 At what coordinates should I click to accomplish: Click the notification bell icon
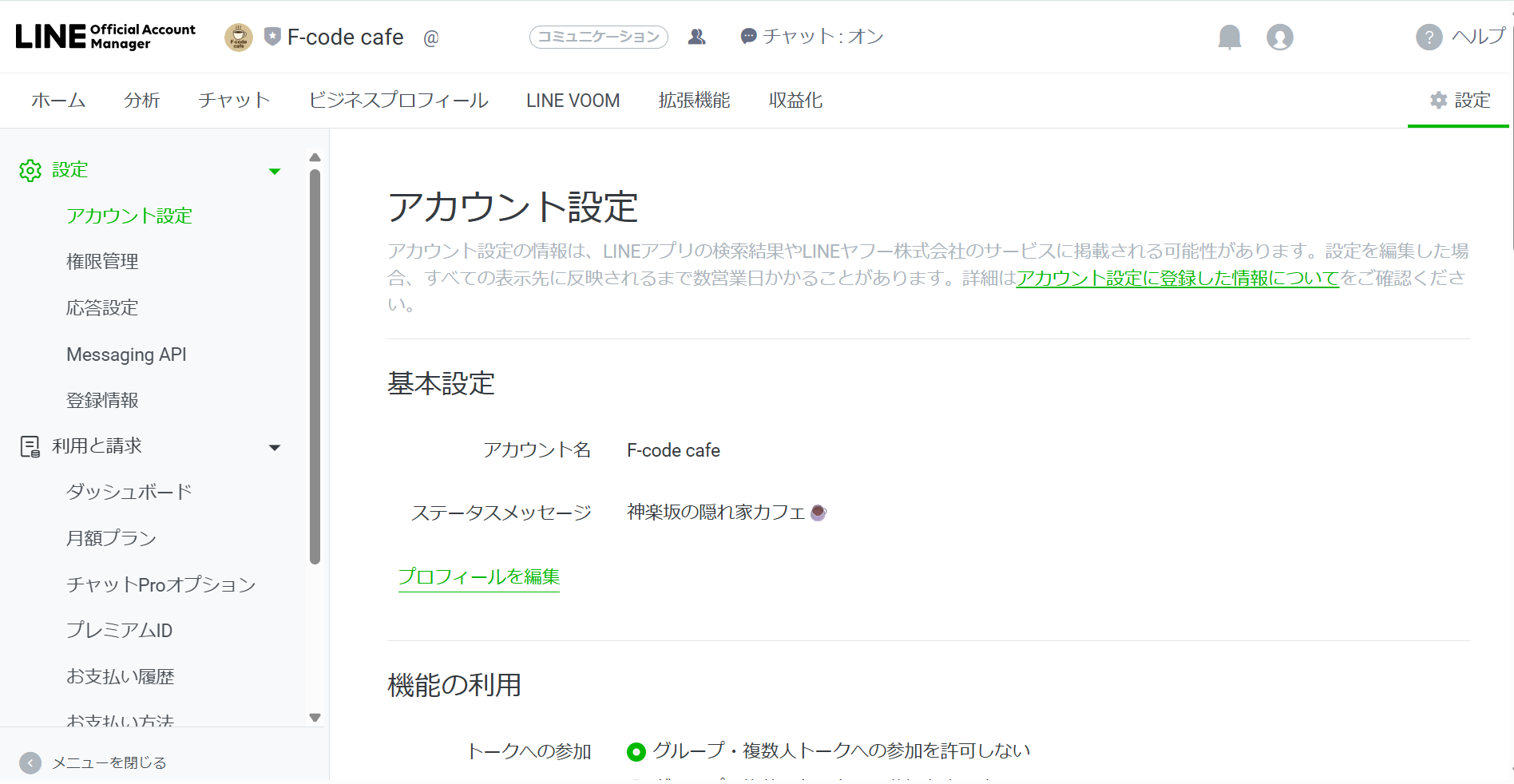pyautogui.click(x=1229, y=37)
